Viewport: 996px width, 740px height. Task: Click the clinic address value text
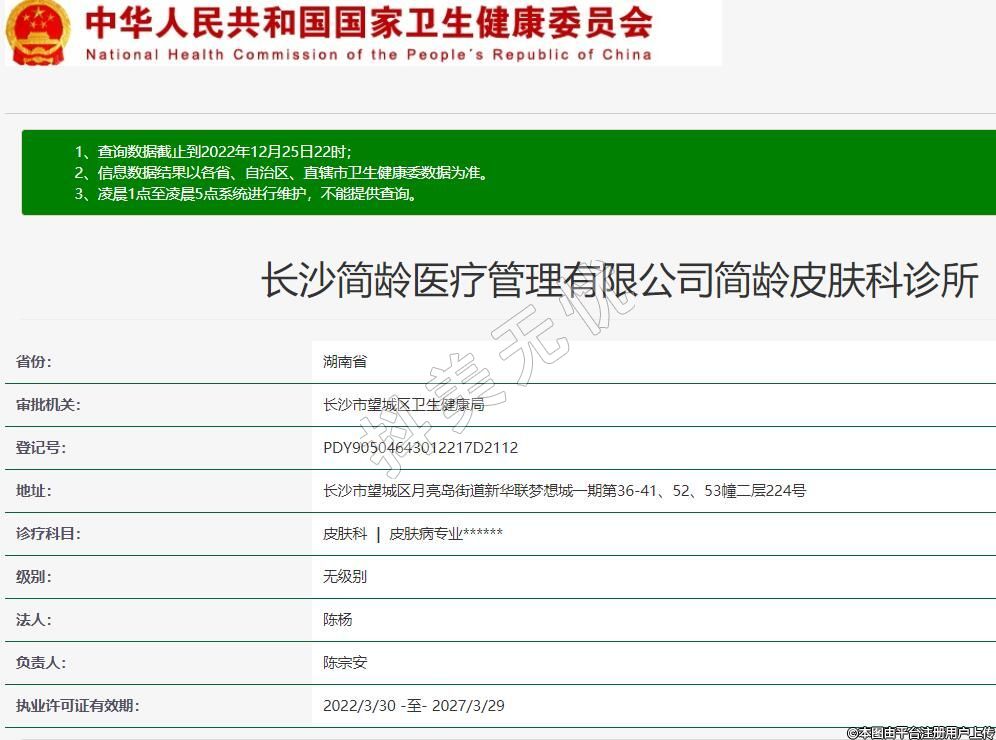click(564, 491)
